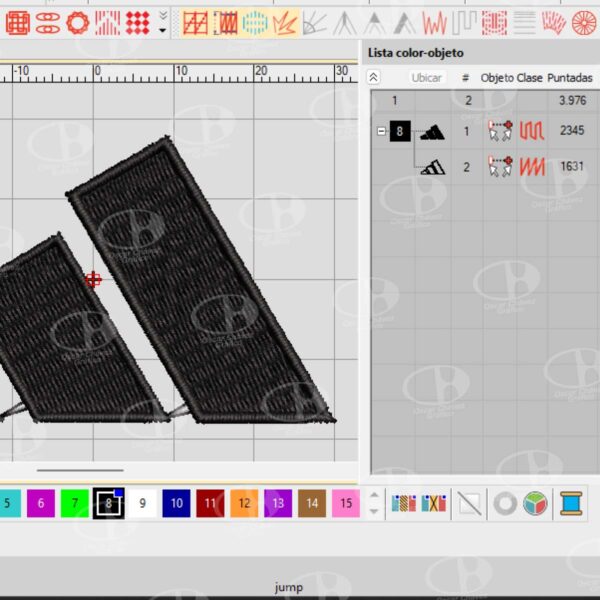
Task: Select object 1 filled logo thumbnail
Action: tap(432, 132)
